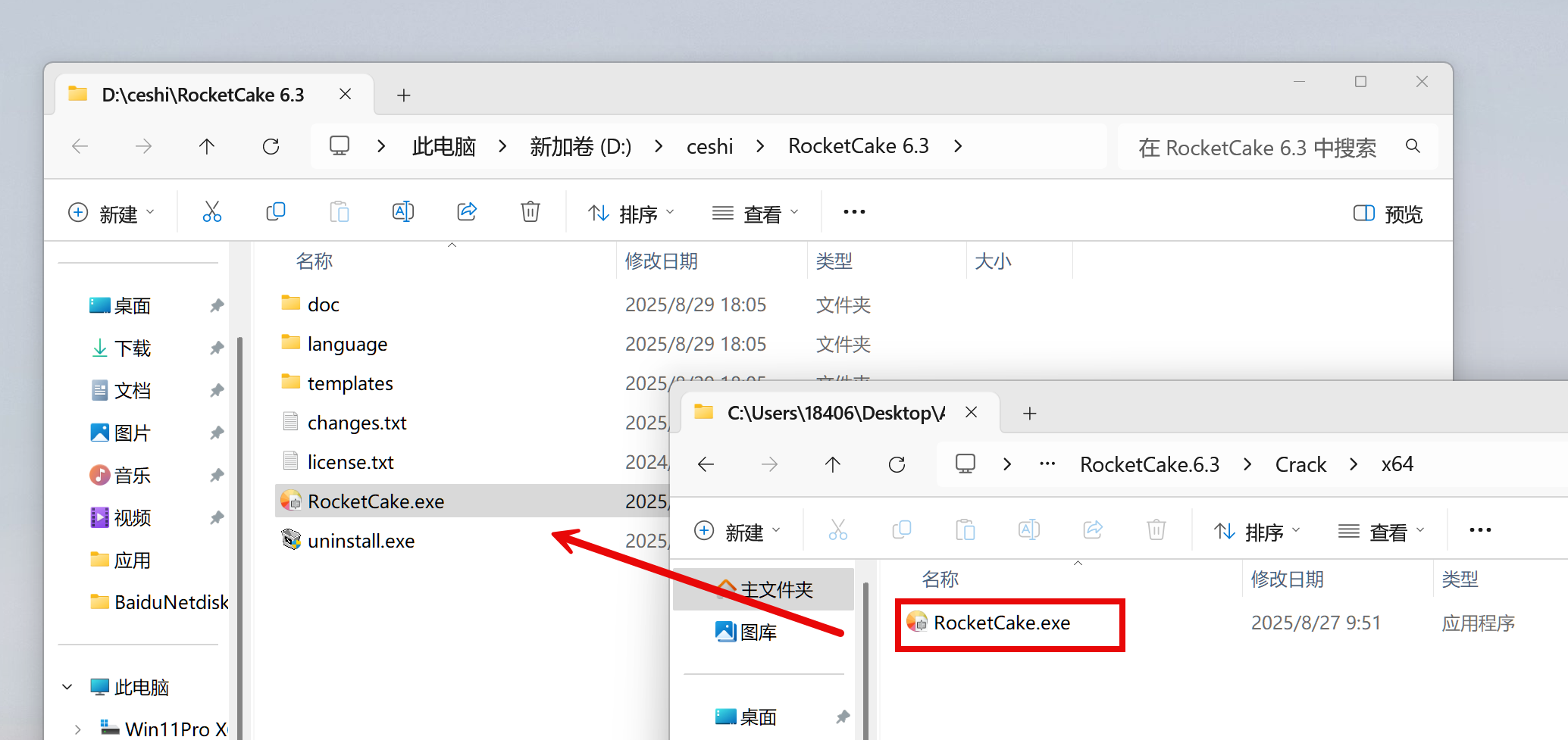Click the Crack breadcrumb in the address bar

(x=1300, y=464)
